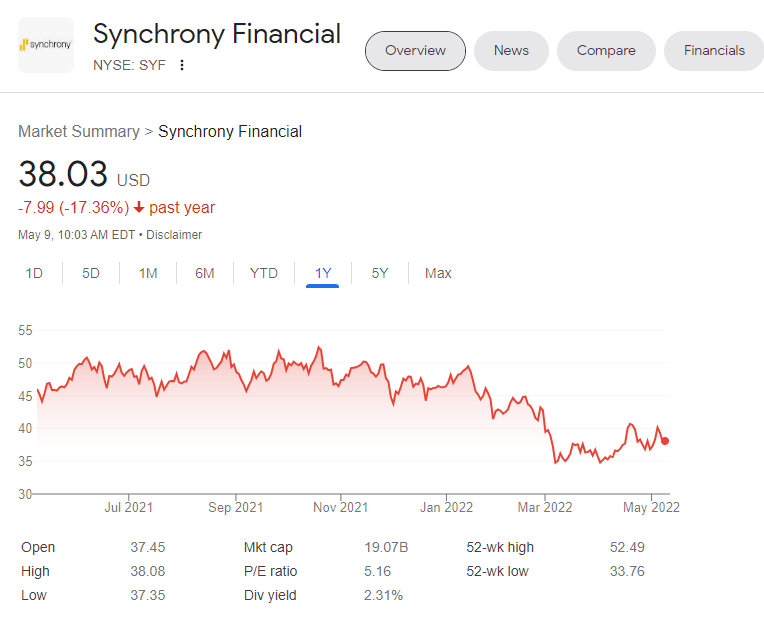The width and height of the screenshot is (764, 621).
Task: Click the May 2022 axis label
Action: [x=651, y=508]
